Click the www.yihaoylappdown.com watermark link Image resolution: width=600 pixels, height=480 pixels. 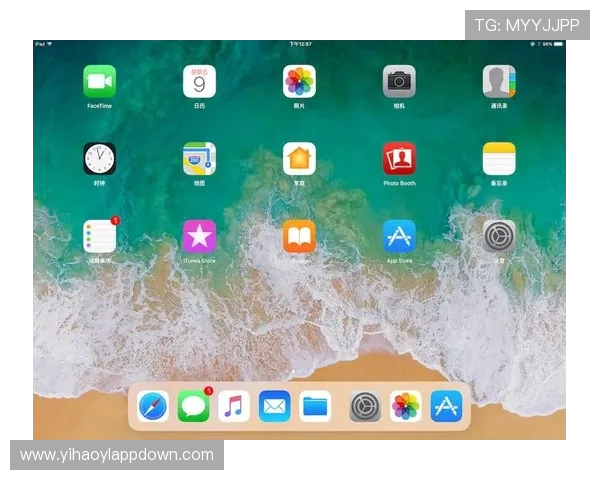[116, 455]
